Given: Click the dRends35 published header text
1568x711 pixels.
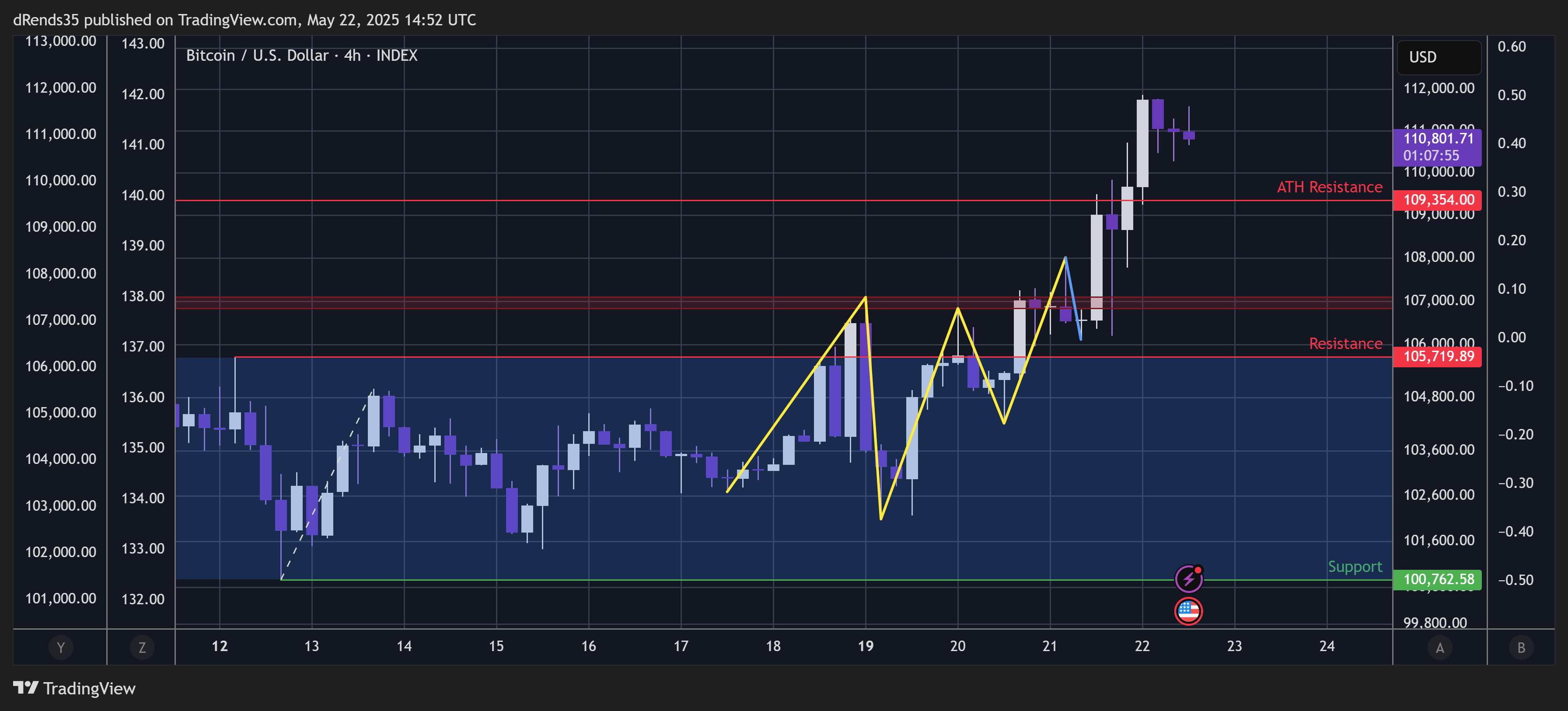Looking at the screenshot, I should [244, 20].
